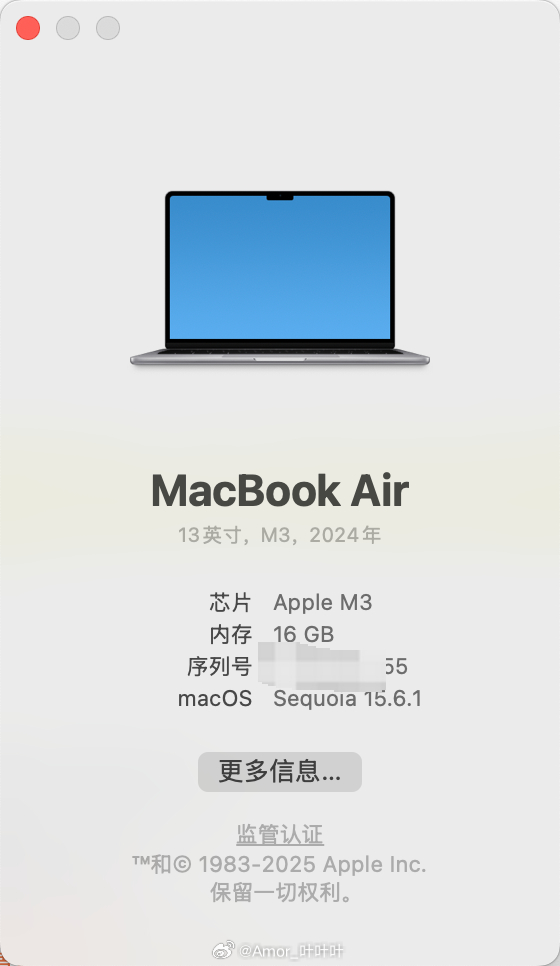Click the Apple M3 chip value
This screenshot has width=560, height=966.
323,603
